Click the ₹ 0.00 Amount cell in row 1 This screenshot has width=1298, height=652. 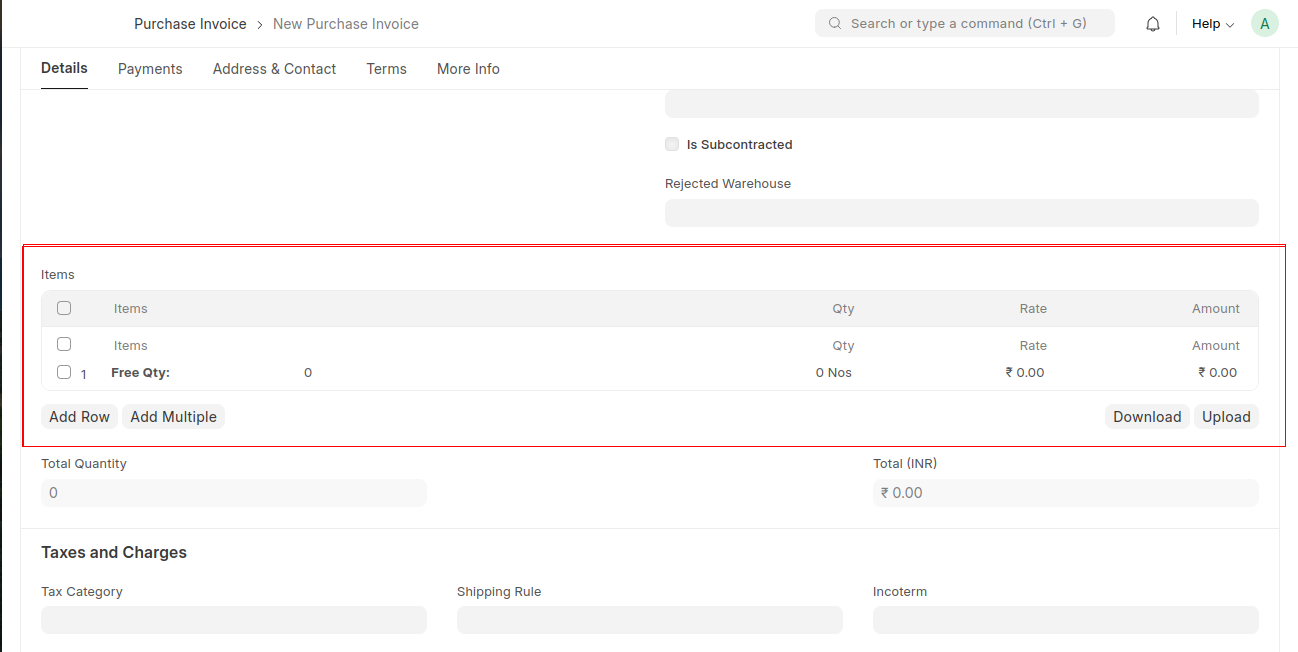click(x=1218, y=373)
